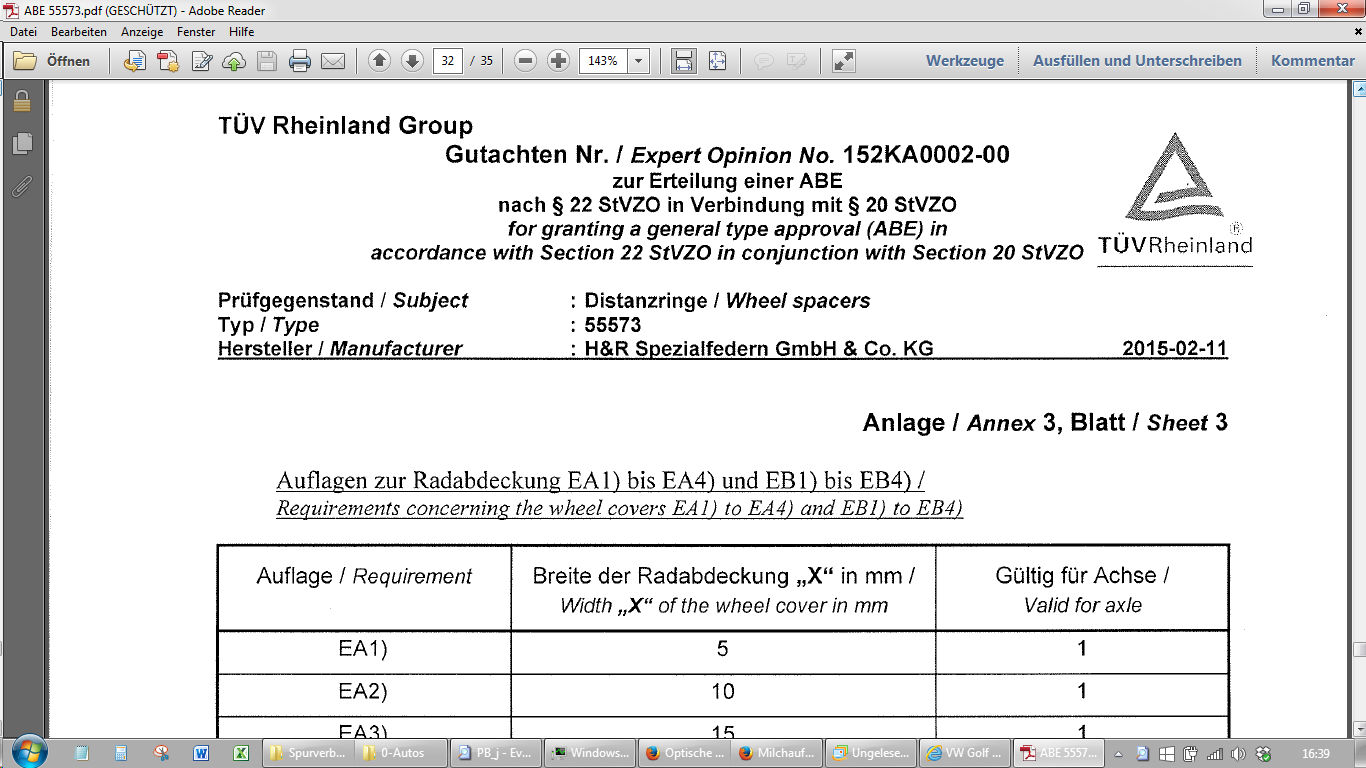The image size is (1366, 768).
Task: Open Excel from taskbar
Action: 241,753
